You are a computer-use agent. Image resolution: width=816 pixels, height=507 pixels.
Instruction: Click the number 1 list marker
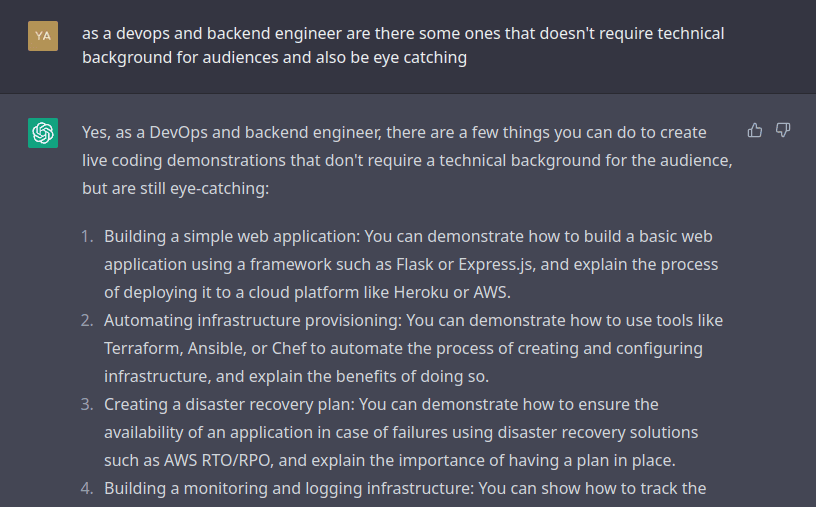pyautogui.click(x=87, y=236)
